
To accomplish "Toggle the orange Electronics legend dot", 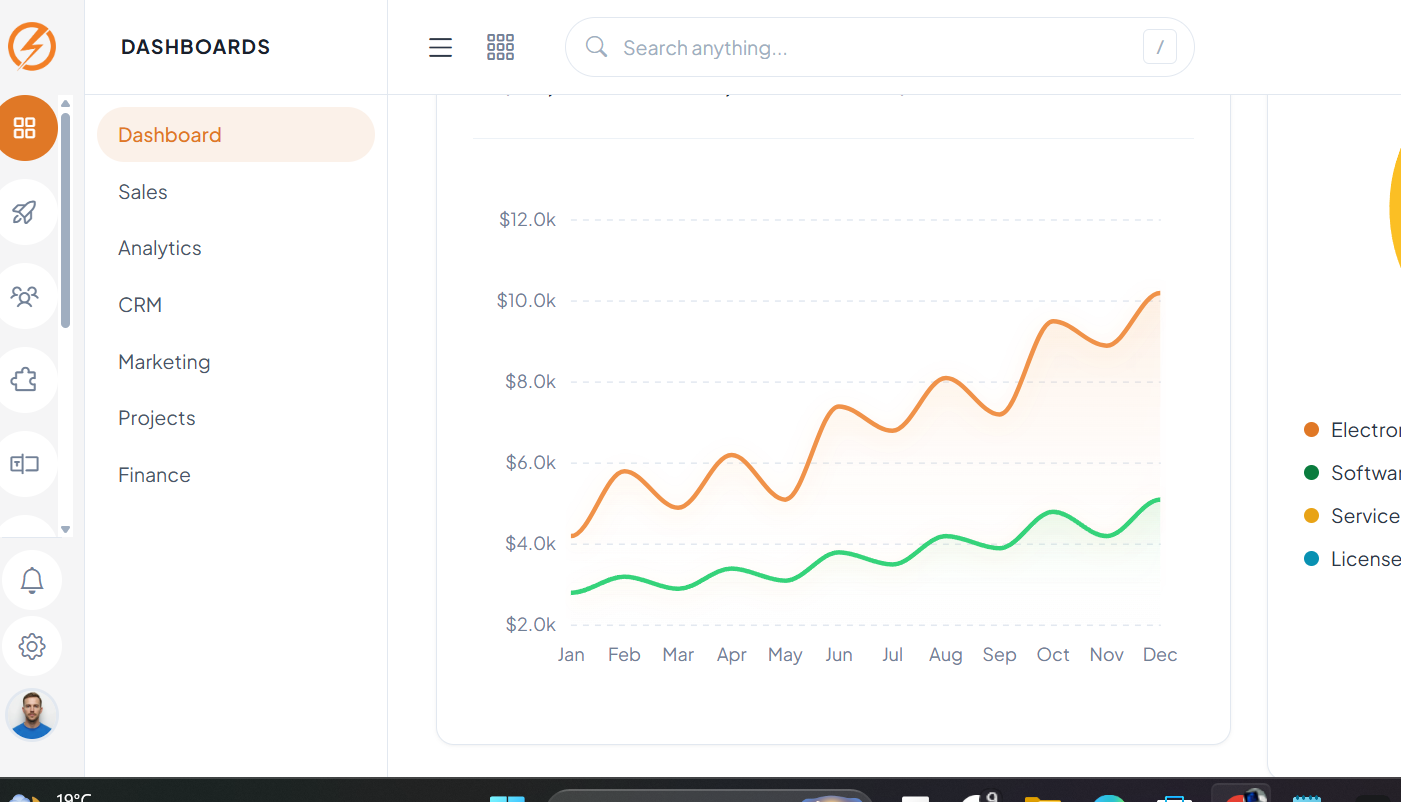I will [1312, 430].
